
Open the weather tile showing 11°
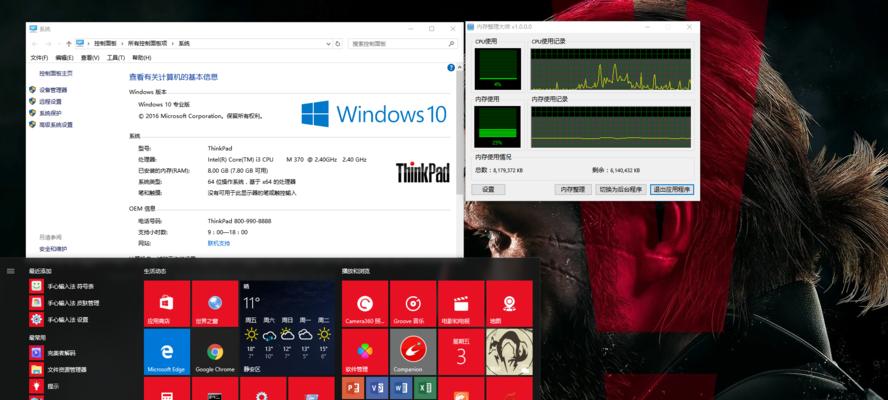(x=287, y=327)
